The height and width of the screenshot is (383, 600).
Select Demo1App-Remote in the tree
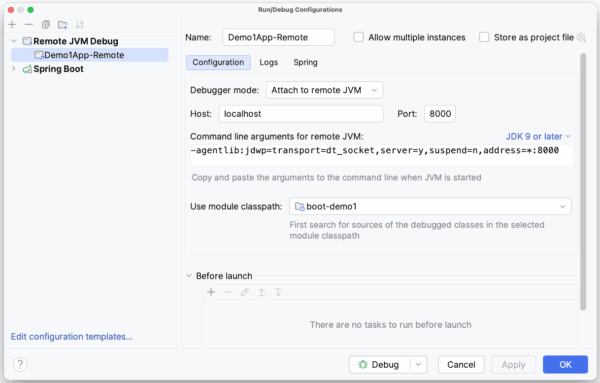coord(90,55)
